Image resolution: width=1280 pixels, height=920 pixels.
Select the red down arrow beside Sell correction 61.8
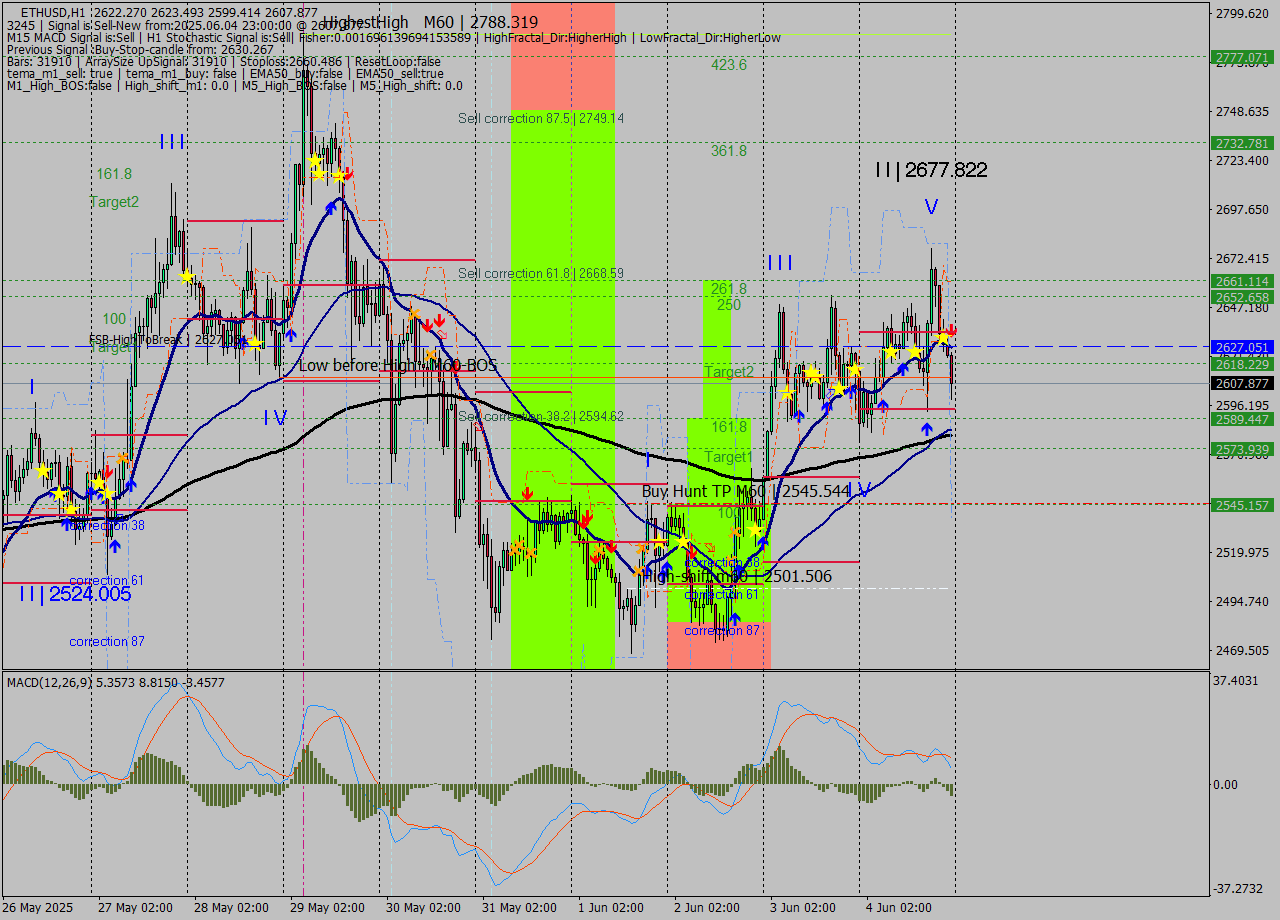(428, 325)
